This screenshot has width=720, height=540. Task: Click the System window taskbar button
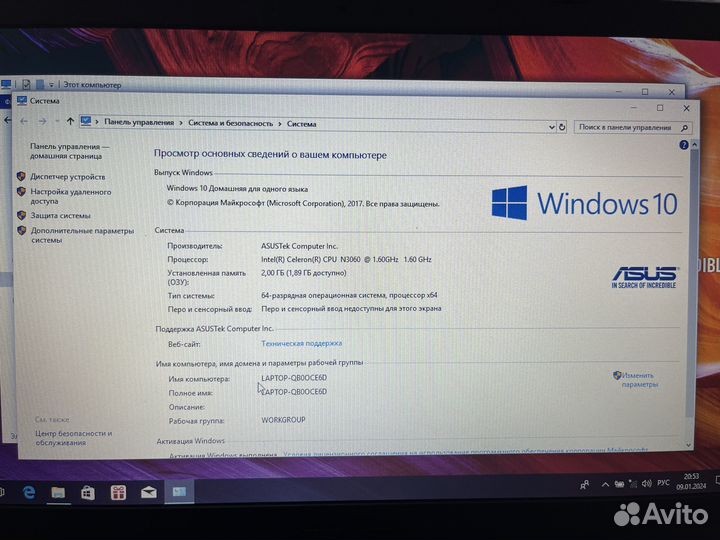click(179, 492)
